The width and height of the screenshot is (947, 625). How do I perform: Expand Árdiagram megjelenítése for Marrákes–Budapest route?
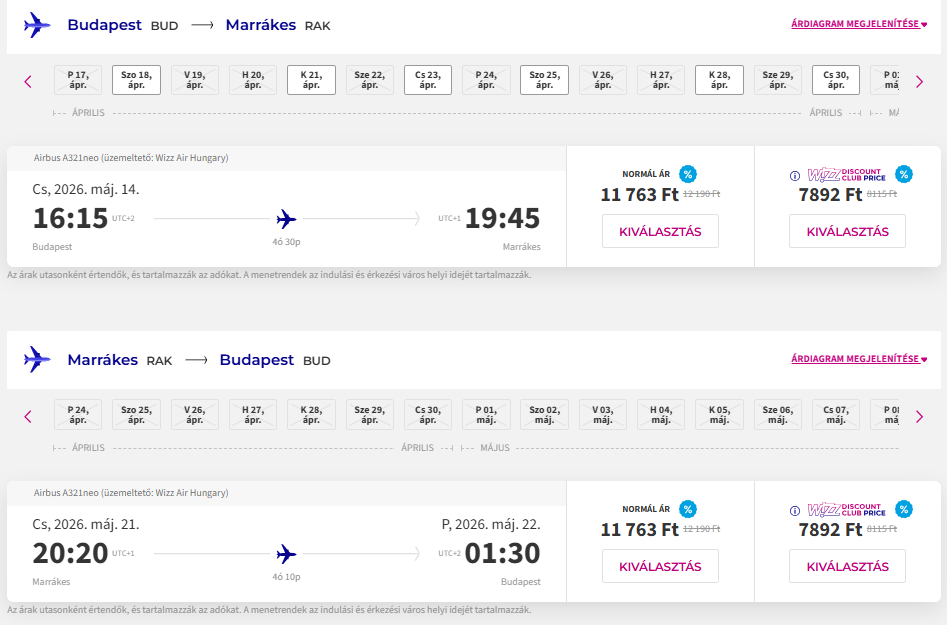859,359
